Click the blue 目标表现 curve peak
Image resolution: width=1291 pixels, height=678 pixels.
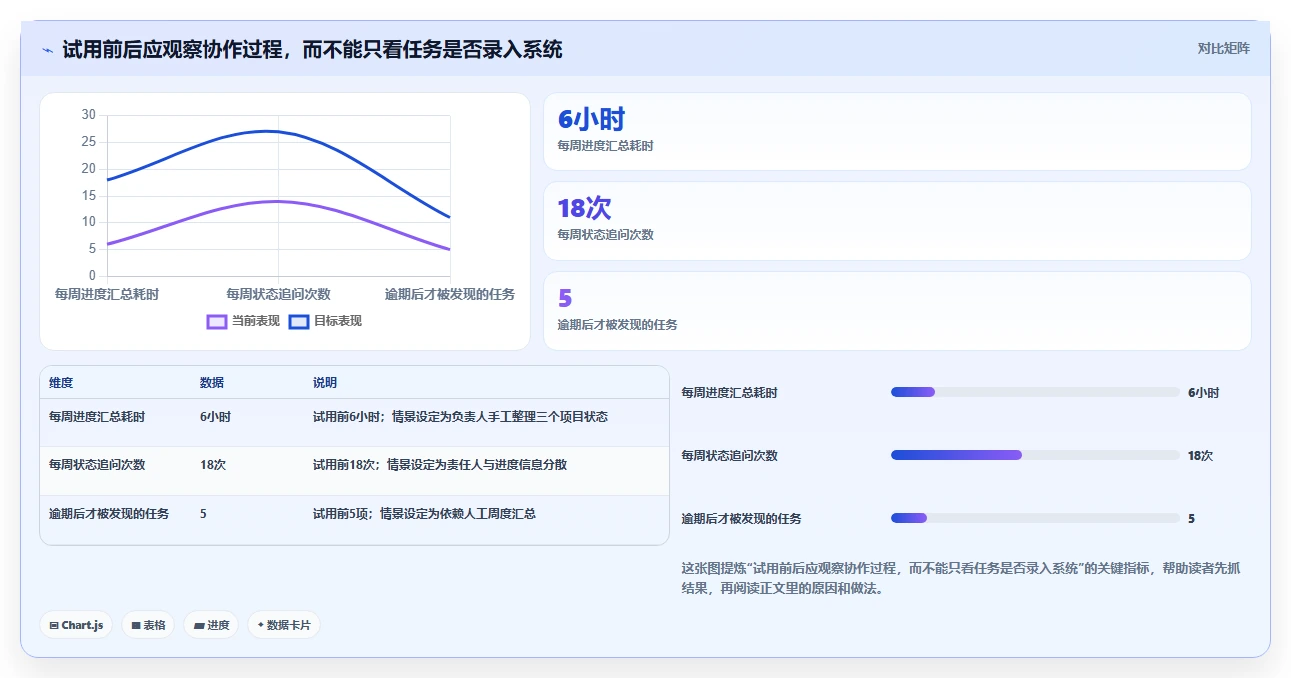(267, 131)
